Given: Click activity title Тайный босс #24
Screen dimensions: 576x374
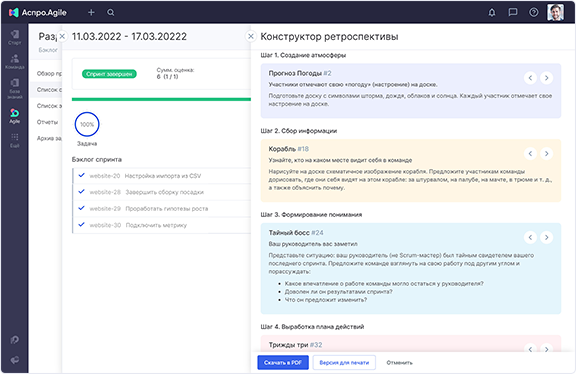Looking at the screenshot, I should click(x=296, y=233).
